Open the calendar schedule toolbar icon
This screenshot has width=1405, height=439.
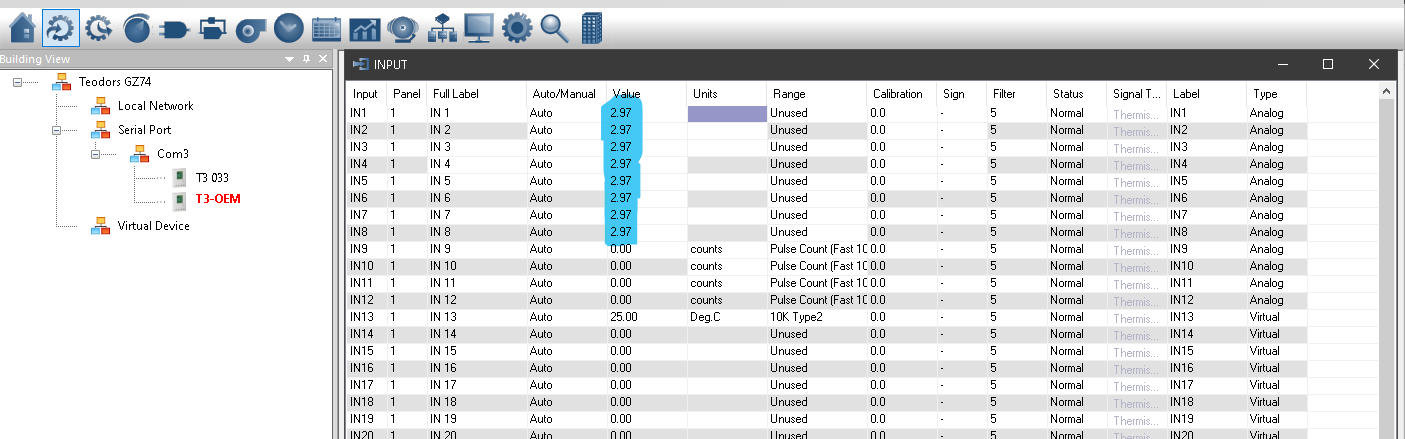327,27
